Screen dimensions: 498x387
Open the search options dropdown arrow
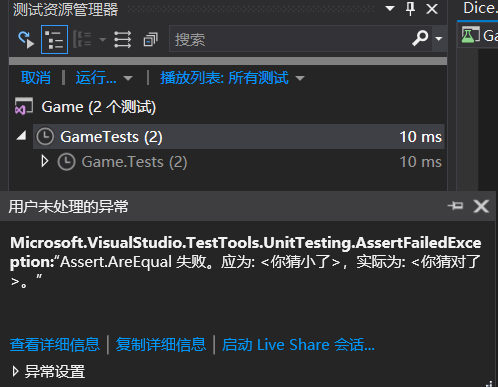coord(439,39)
